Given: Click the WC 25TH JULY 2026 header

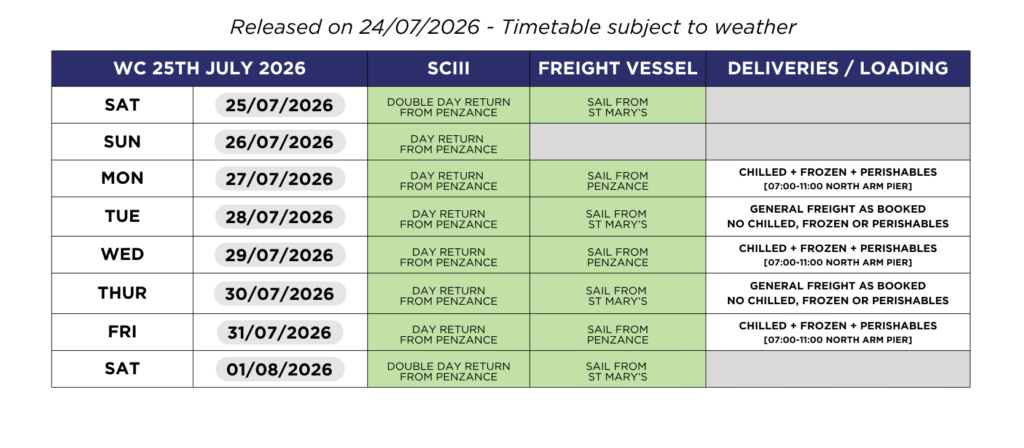Looking at the screenshot, I should pyautogui.click(x=209, y=69).
